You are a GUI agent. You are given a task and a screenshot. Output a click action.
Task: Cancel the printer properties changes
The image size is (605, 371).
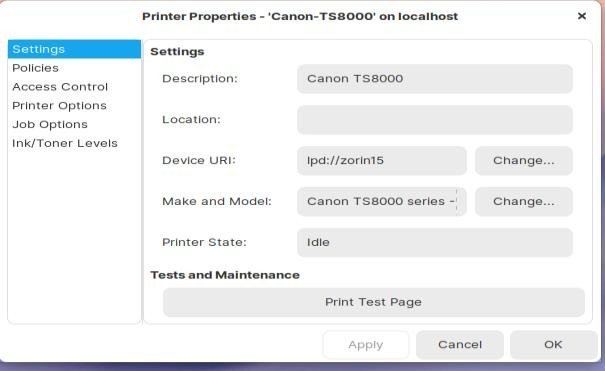click(460, 344)
